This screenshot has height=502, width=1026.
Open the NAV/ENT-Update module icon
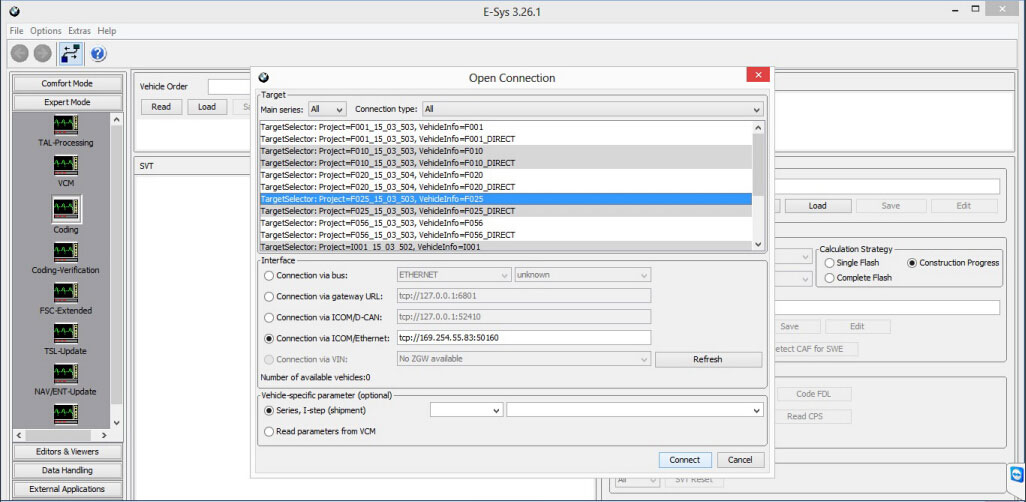65,374
